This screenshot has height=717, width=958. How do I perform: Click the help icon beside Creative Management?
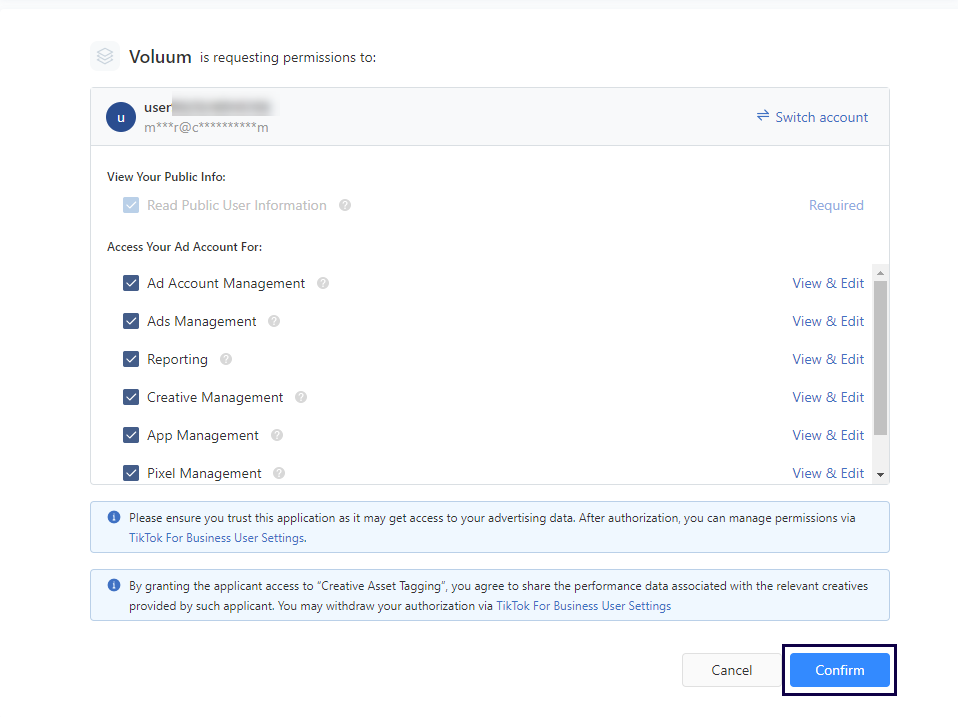[301, 397]
